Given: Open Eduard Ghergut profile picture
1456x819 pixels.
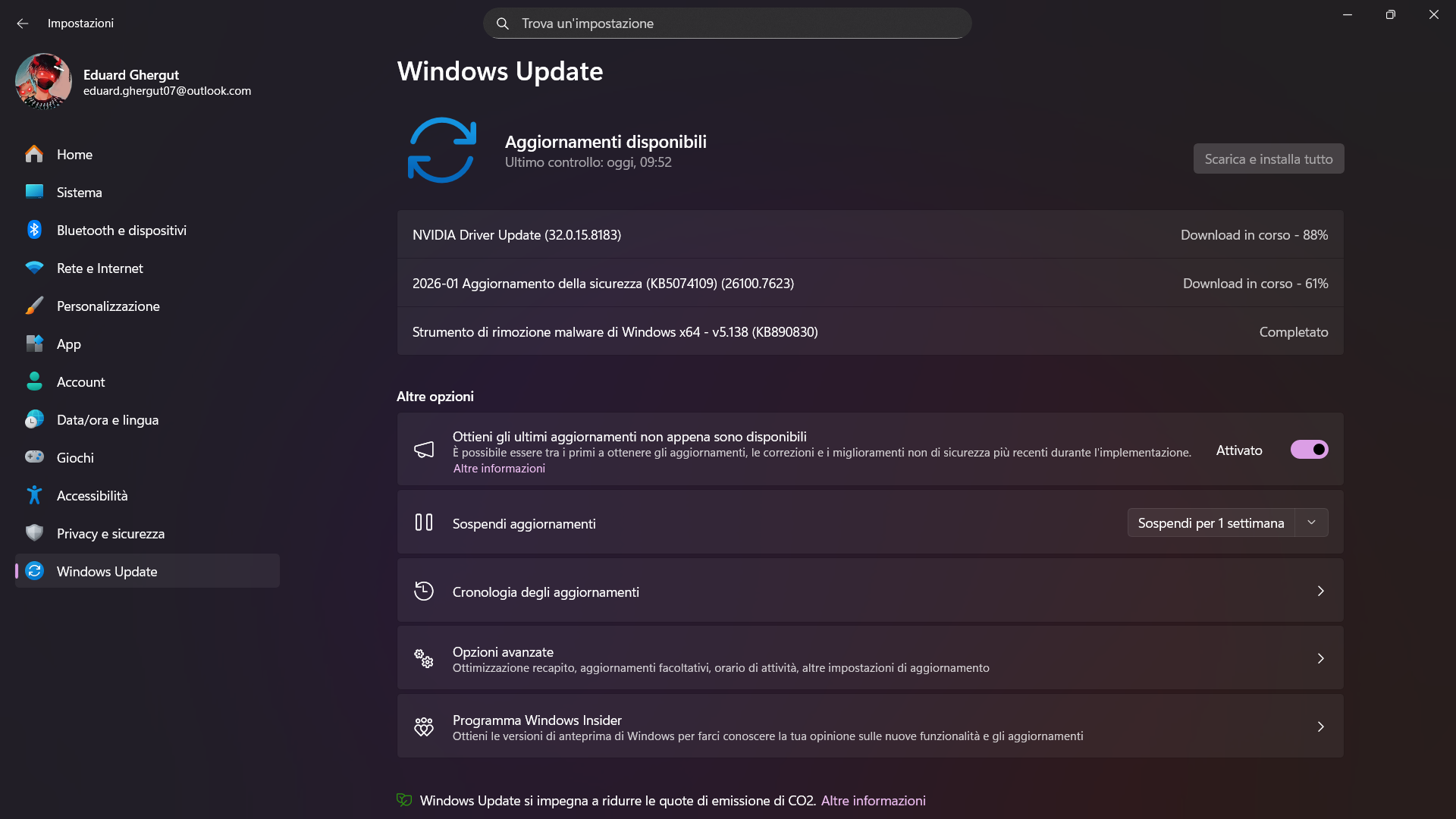Looking at the screenshot, I should pos(43,81).
